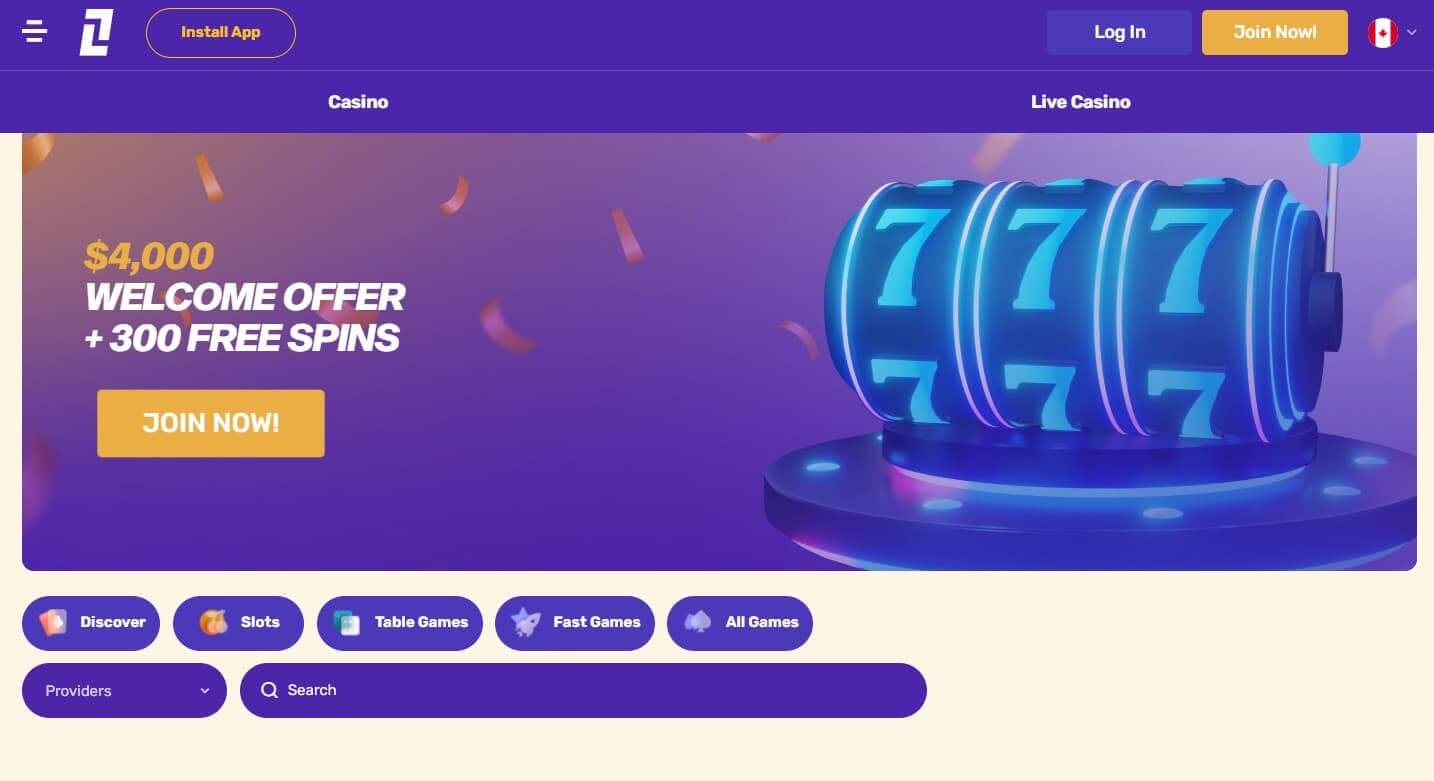Open the country selector chevron
Viewport: 1434px width, 781px height.
tap(1412, 33)
